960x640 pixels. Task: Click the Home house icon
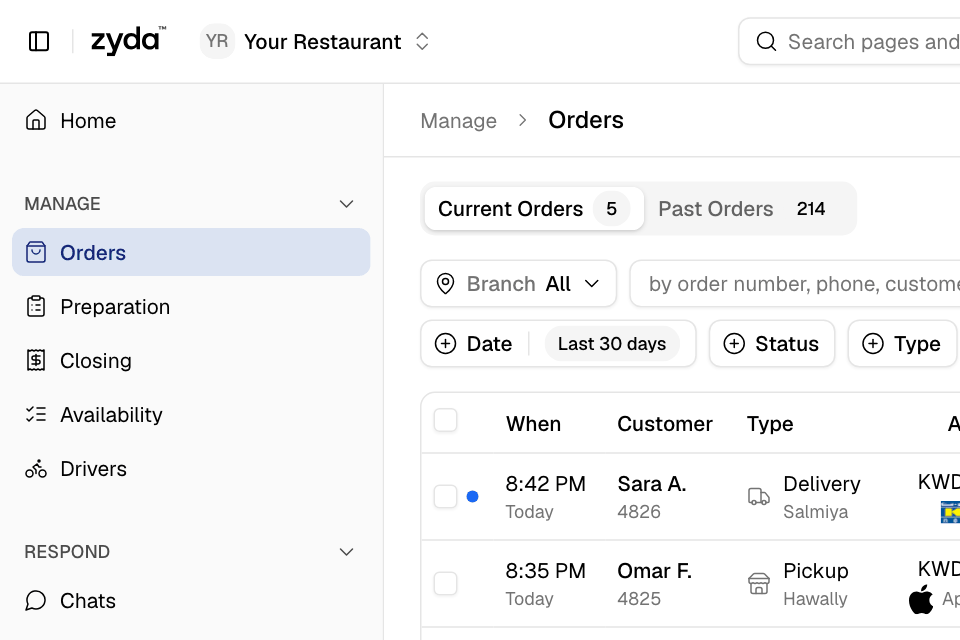pos(36,120)
